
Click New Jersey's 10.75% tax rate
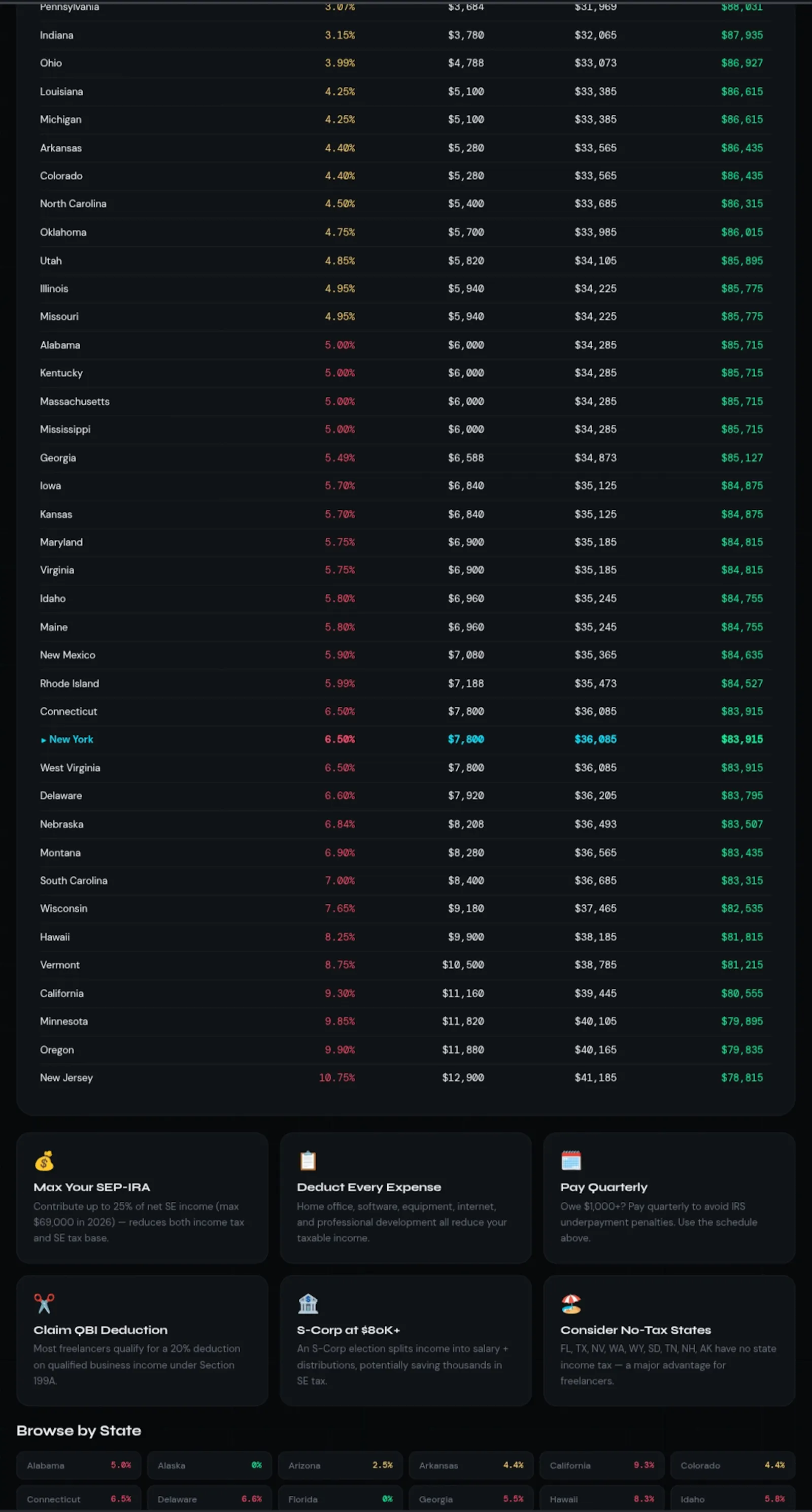tap(337, 1078)
